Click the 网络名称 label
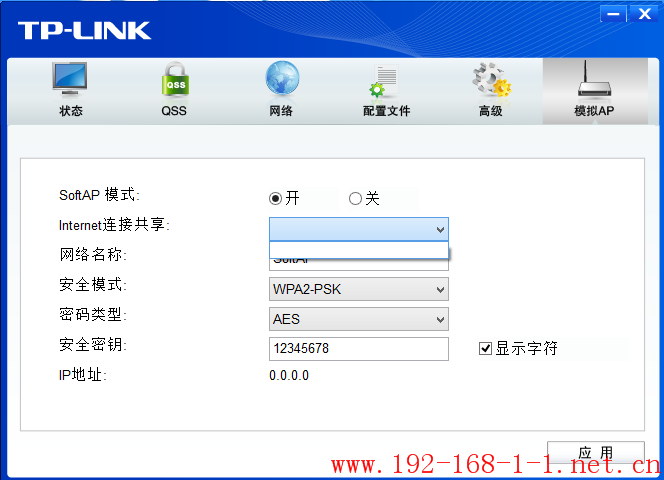 93,255
